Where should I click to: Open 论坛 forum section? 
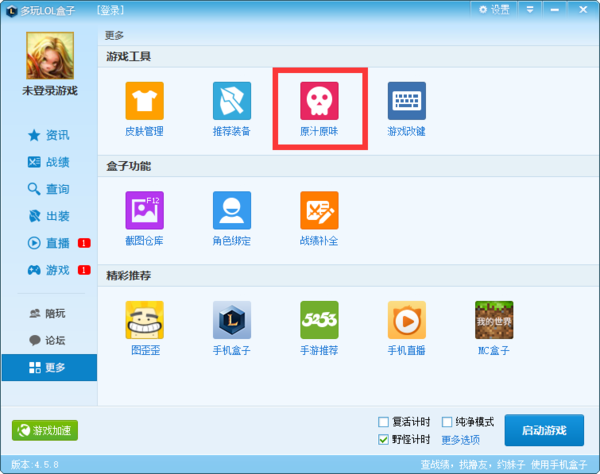pos(48,340)
